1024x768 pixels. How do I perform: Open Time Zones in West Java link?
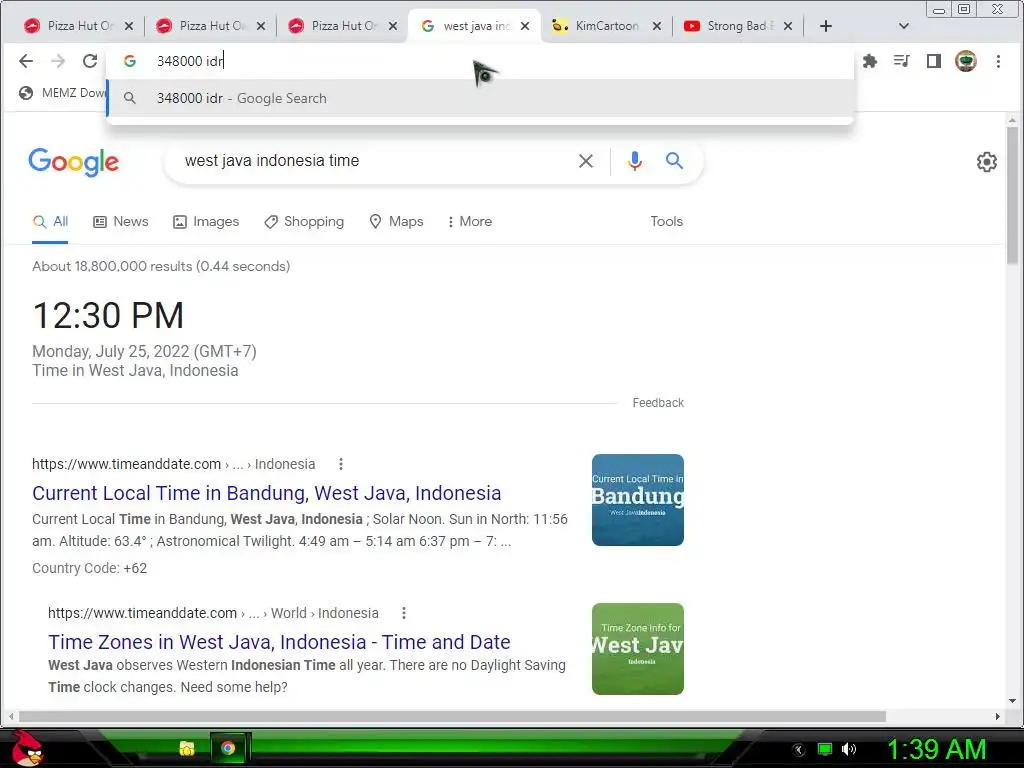pos(279,642)
